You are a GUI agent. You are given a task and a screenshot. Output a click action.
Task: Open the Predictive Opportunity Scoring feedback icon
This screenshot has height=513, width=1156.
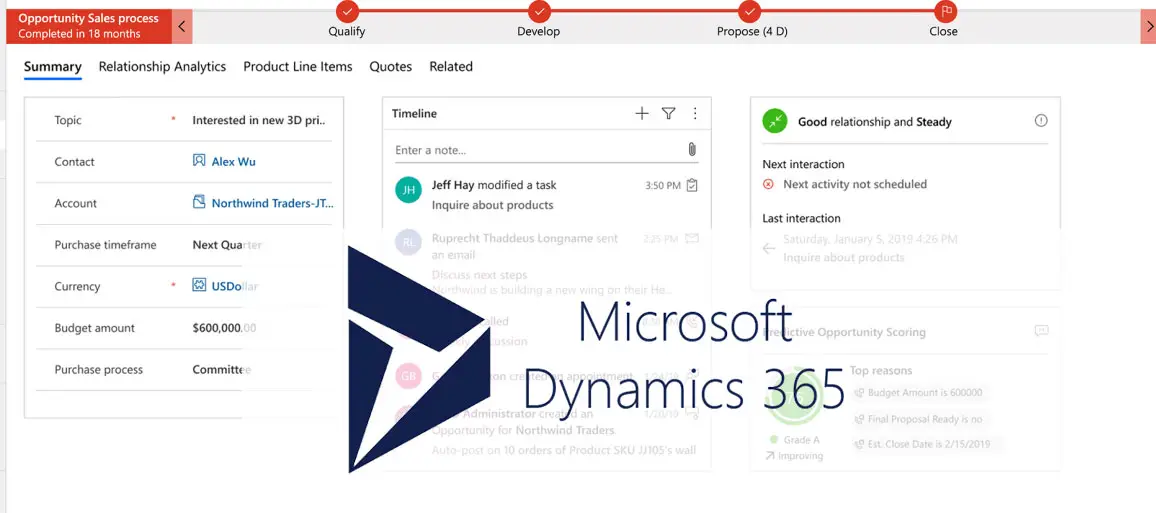click(1041, 331)
